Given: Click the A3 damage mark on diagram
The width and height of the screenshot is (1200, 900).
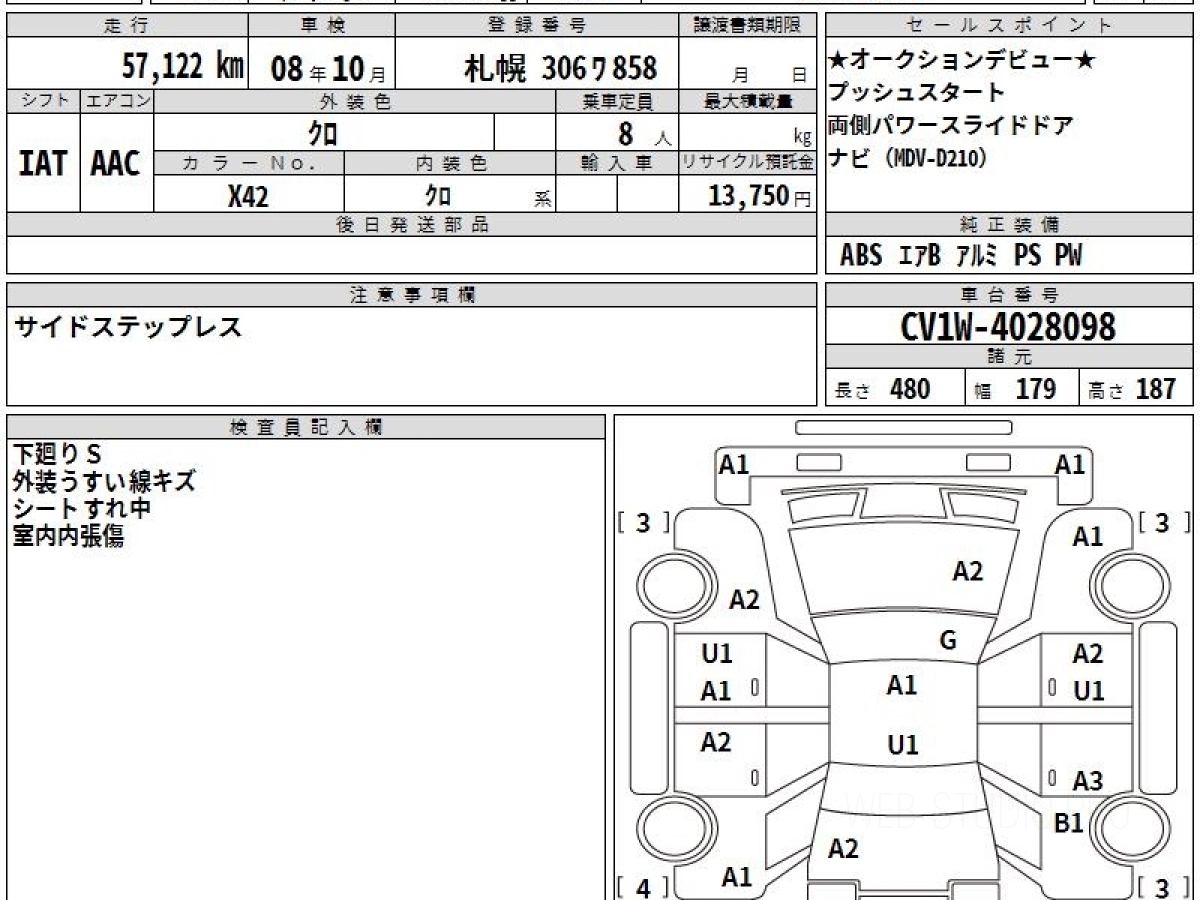Looking at the screenshot, I should (x=1087, y=781).
